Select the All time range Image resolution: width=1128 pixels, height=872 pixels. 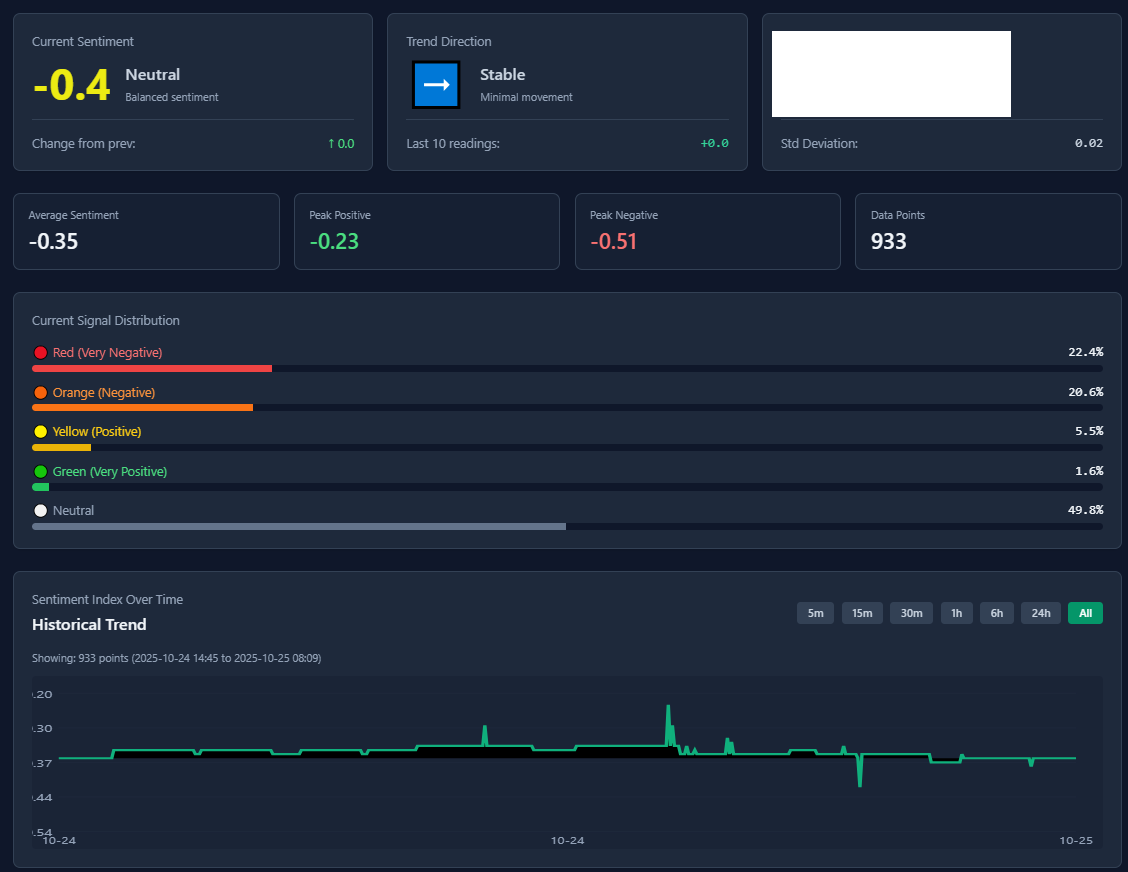pyautogui.click(x=1086, y=613)
